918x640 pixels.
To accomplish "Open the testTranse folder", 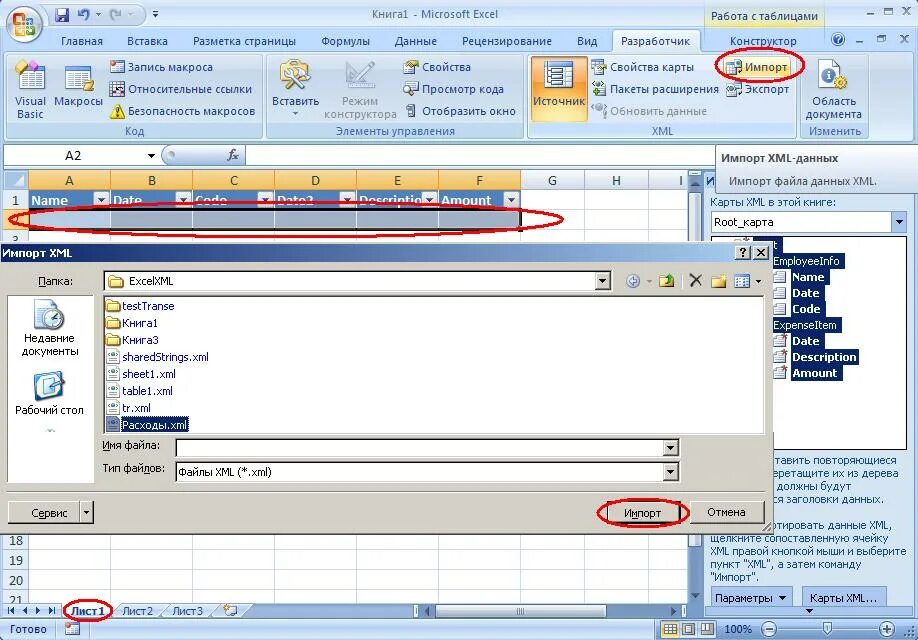I will 141,306.
